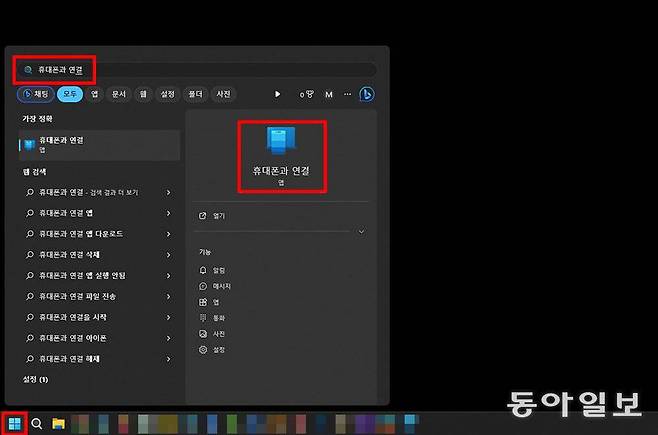Expand chevron for 검색 결과 더 보기 row
658x435 pixels.
pos(168,193)
